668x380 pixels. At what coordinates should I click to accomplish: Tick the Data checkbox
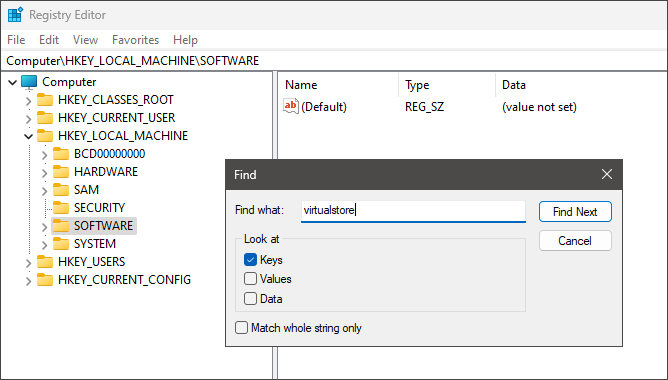pos(250,298)
